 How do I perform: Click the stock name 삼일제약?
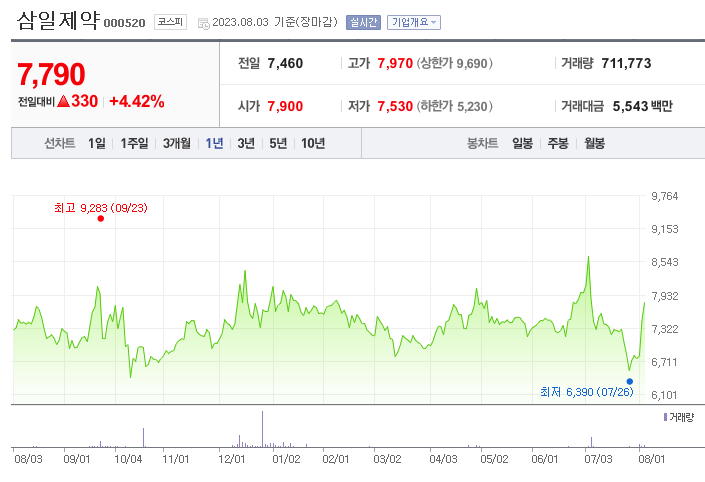(58, 21)
